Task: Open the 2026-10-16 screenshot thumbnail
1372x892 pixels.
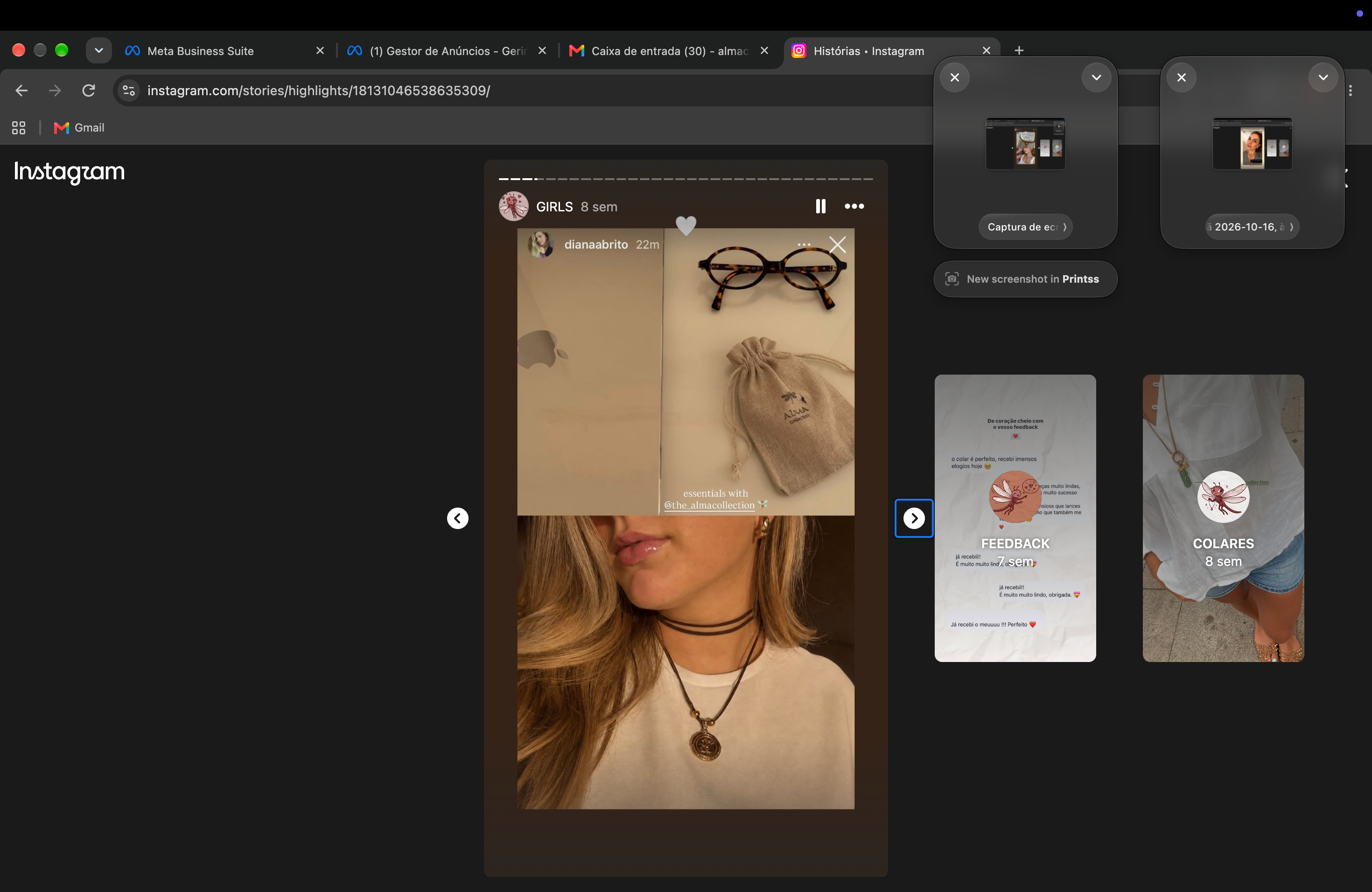Action: pos(1252,144)
